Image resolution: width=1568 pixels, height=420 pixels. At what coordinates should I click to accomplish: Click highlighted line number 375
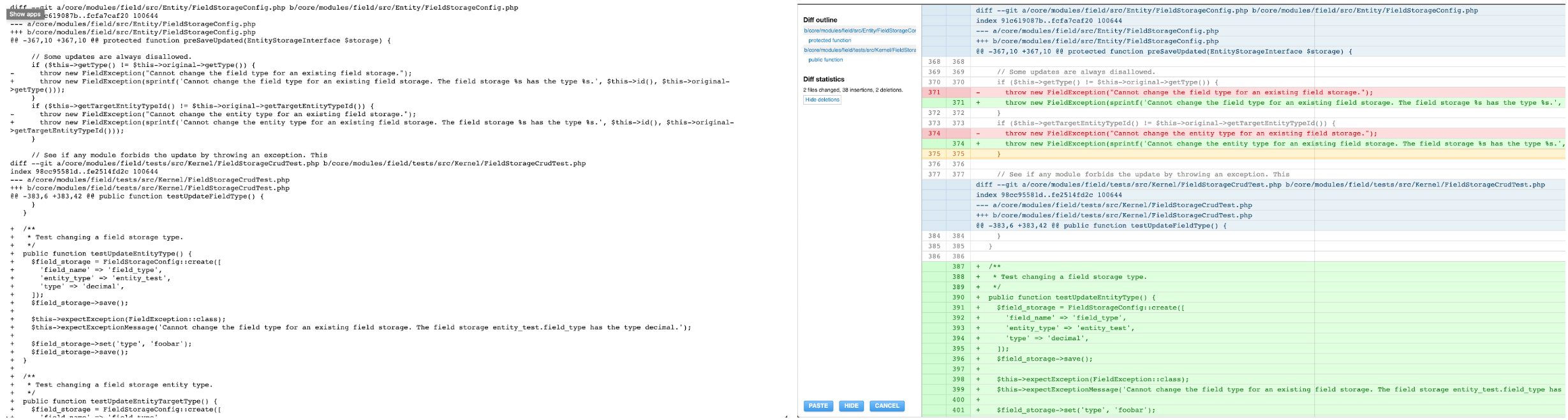[934, 154]
